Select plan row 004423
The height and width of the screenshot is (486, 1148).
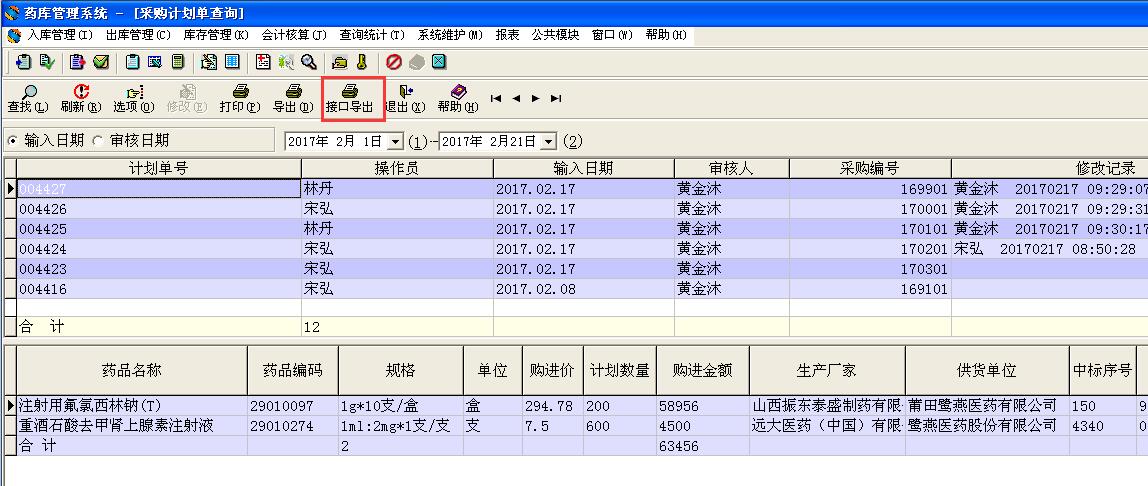coord(575,269)
